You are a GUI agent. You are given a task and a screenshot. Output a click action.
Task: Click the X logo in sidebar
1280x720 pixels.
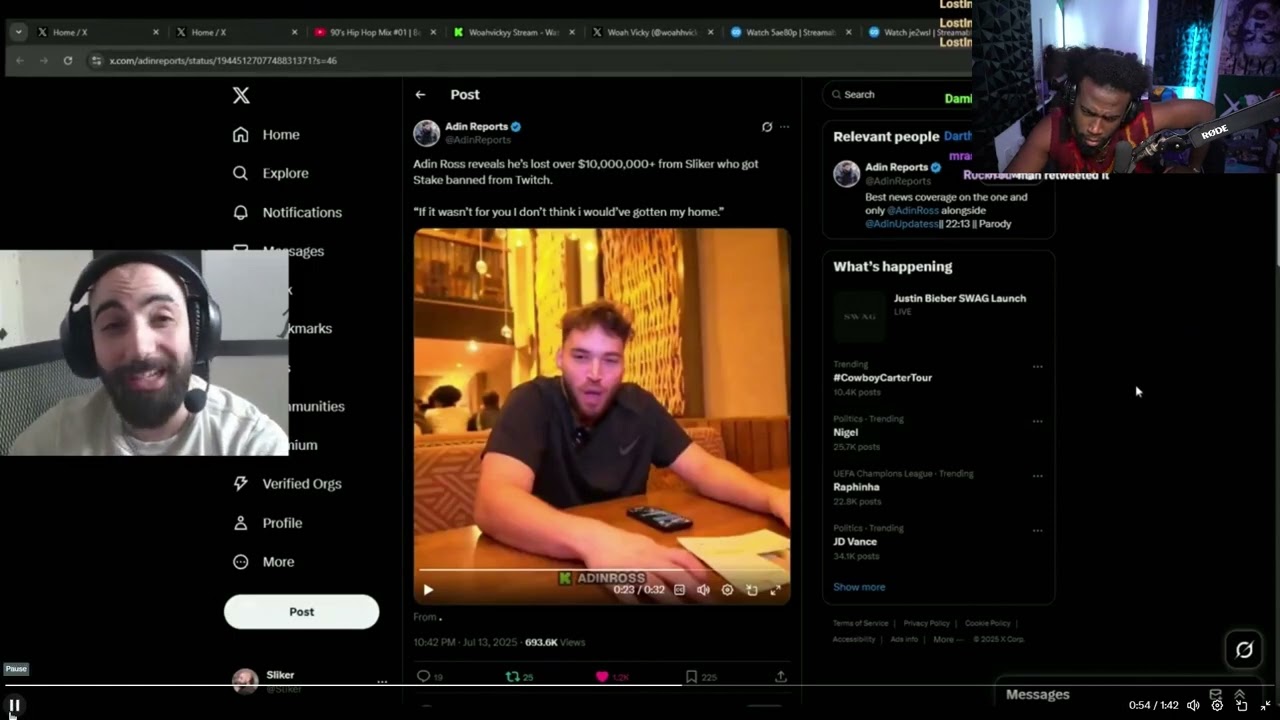point(241,95)
